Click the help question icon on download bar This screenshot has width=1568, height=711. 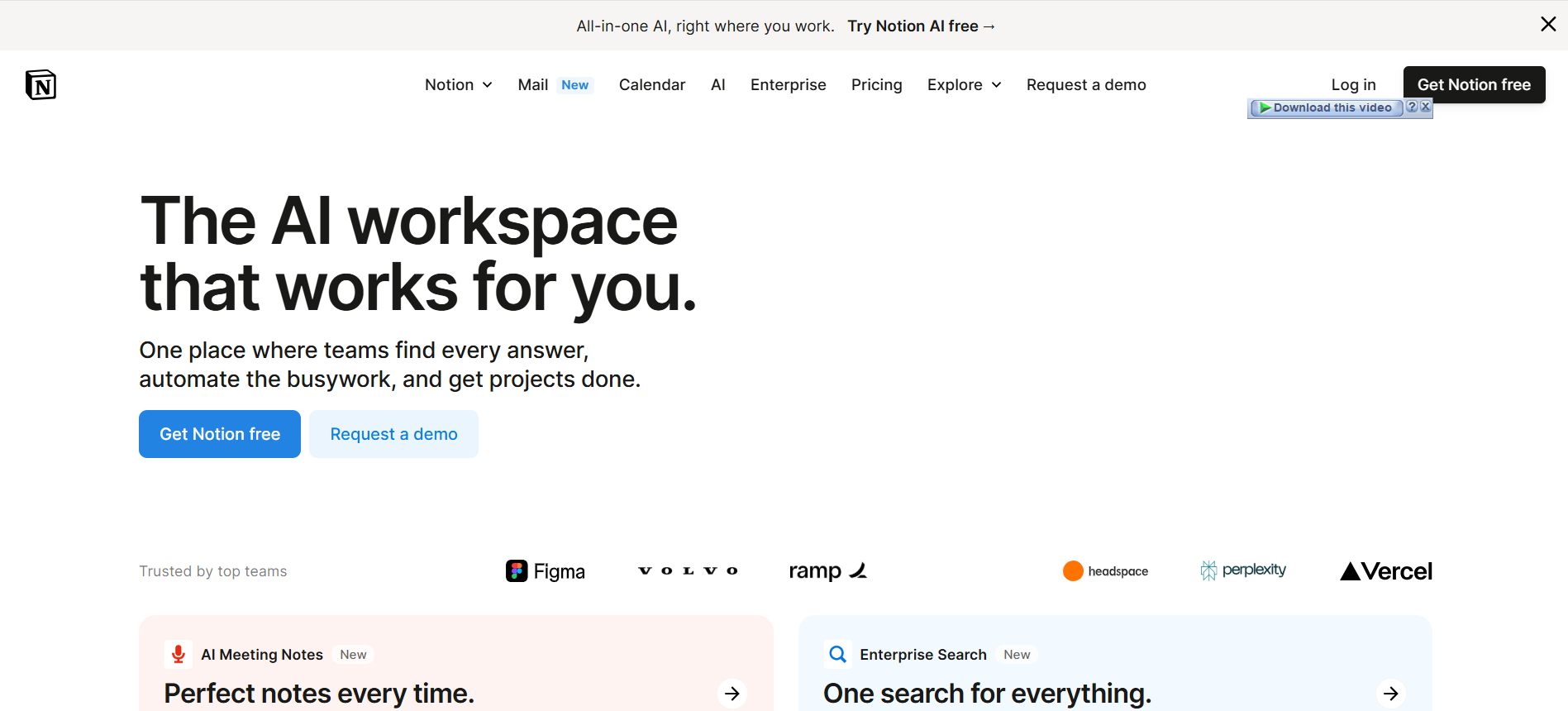coord(1412,107)
